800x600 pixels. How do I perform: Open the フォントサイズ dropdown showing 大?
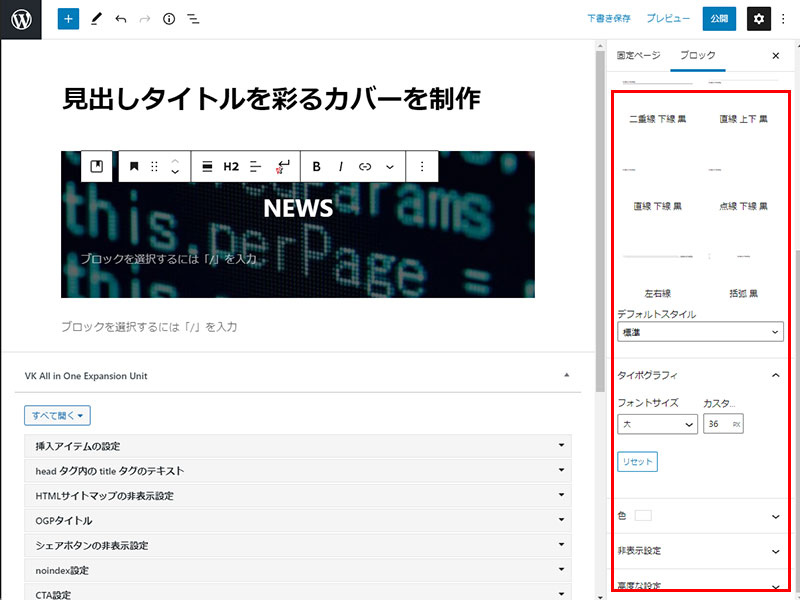[657, 424]
